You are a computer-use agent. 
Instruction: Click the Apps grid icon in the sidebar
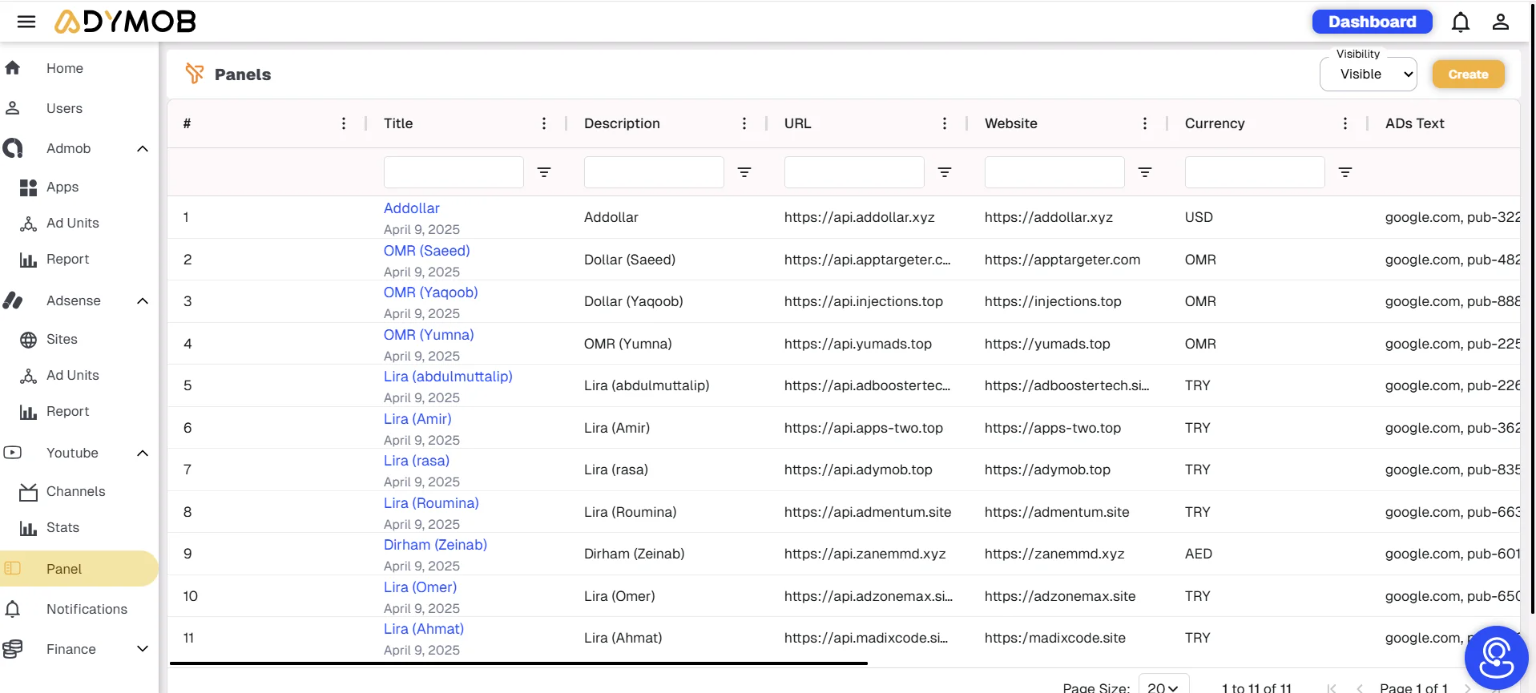click(28, 187)
